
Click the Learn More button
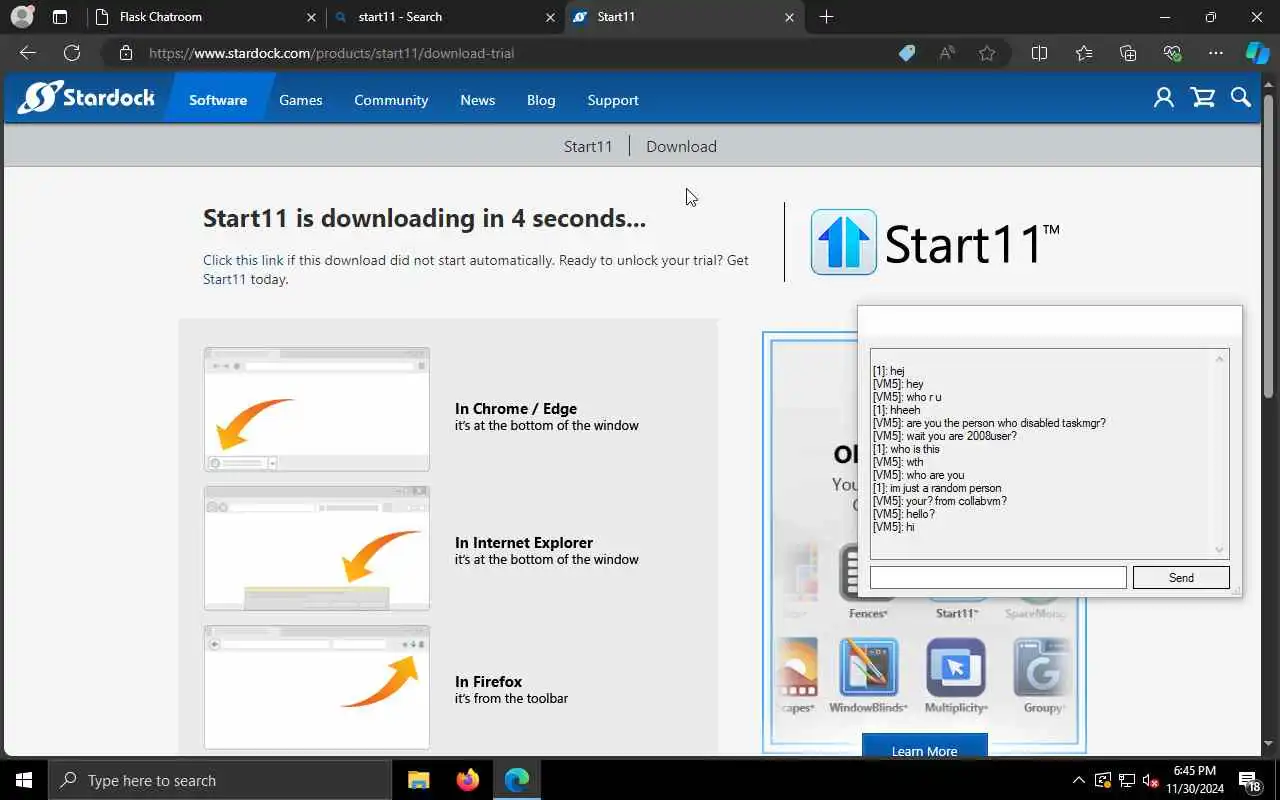925,748
